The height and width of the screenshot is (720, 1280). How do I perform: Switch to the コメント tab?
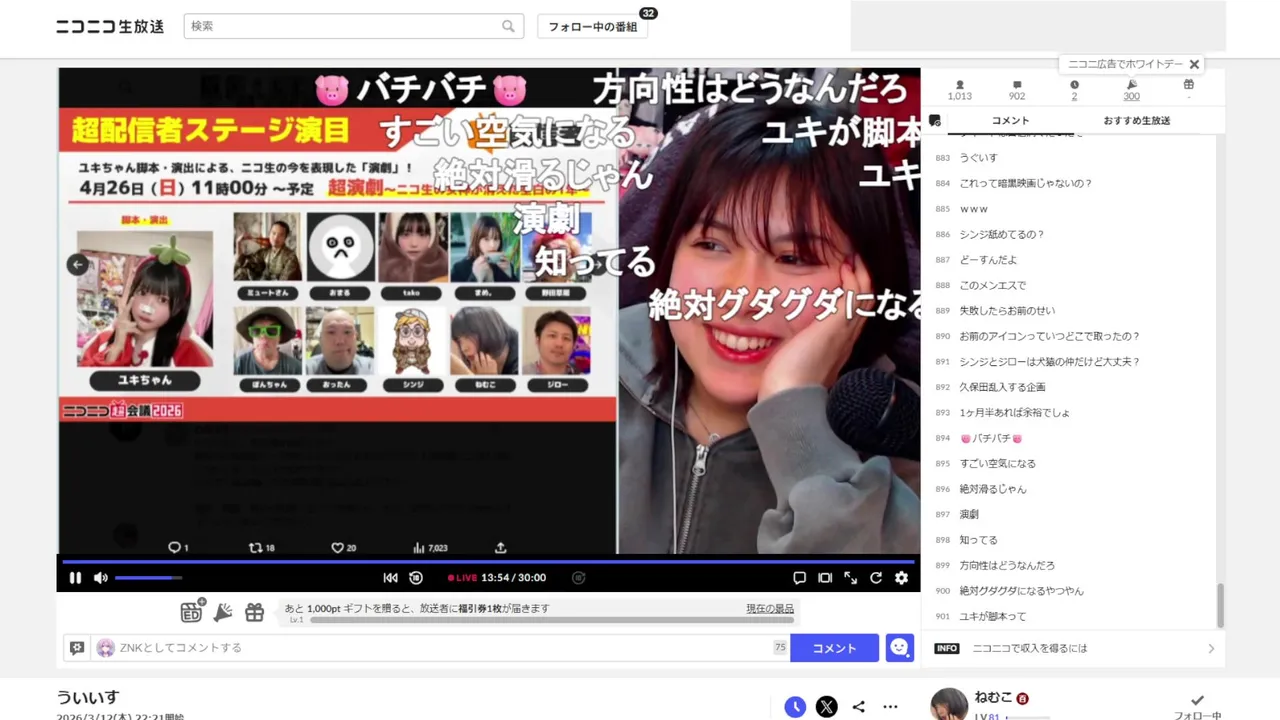point(1010,120)
